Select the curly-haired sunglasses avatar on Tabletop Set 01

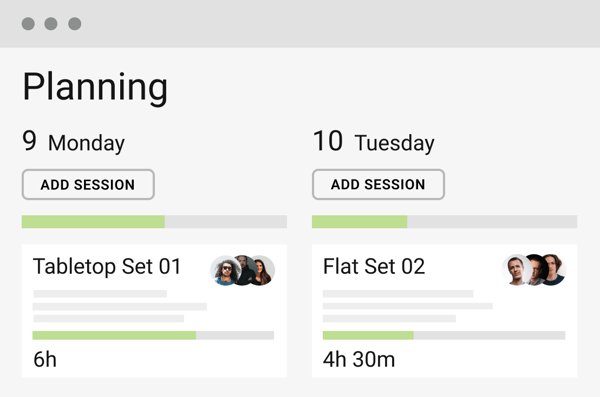tap(226, 270)
